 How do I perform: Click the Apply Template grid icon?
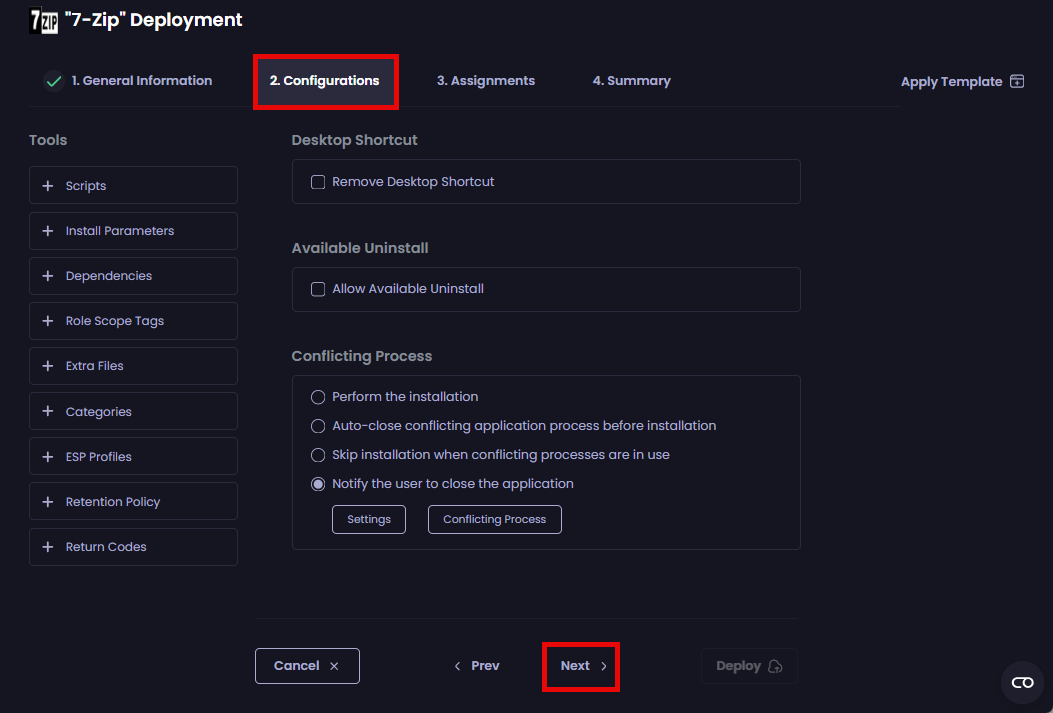point(1017,81)
